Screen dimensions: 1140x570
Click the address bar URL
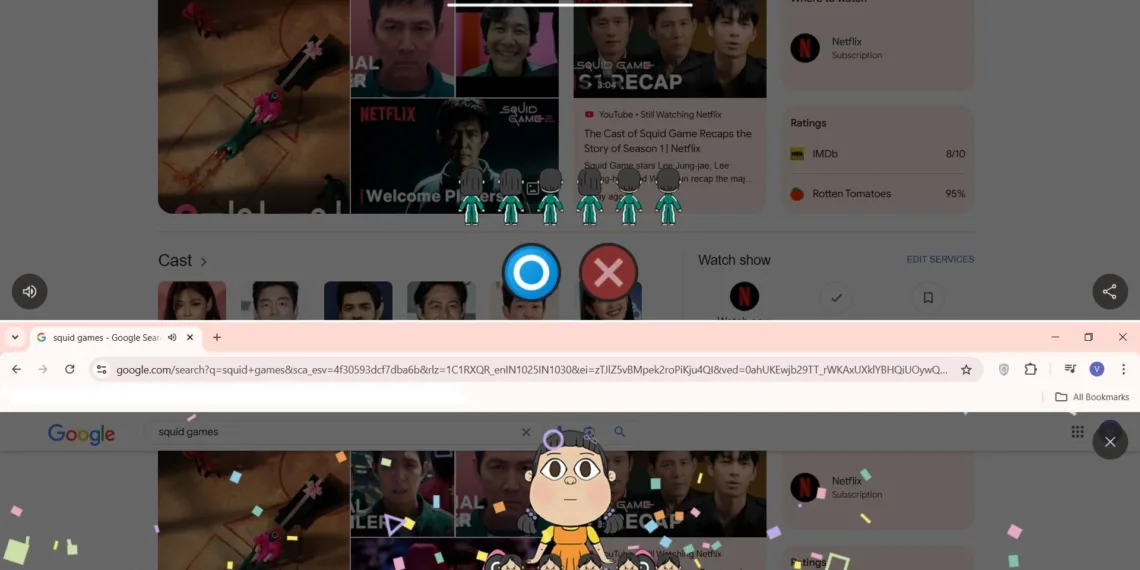coord(530,369)
